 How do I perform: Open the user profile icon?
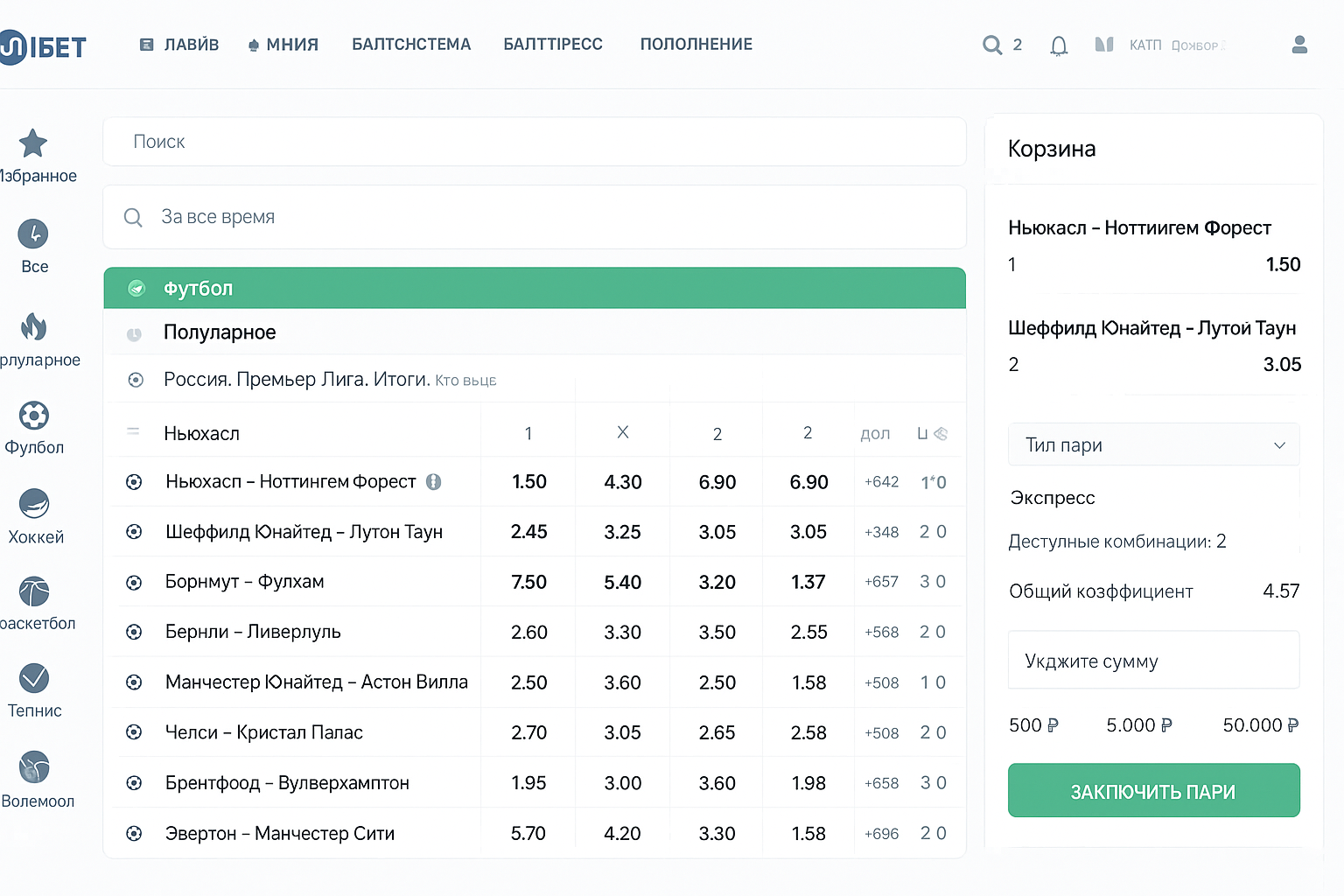(x=1299, y=45)
